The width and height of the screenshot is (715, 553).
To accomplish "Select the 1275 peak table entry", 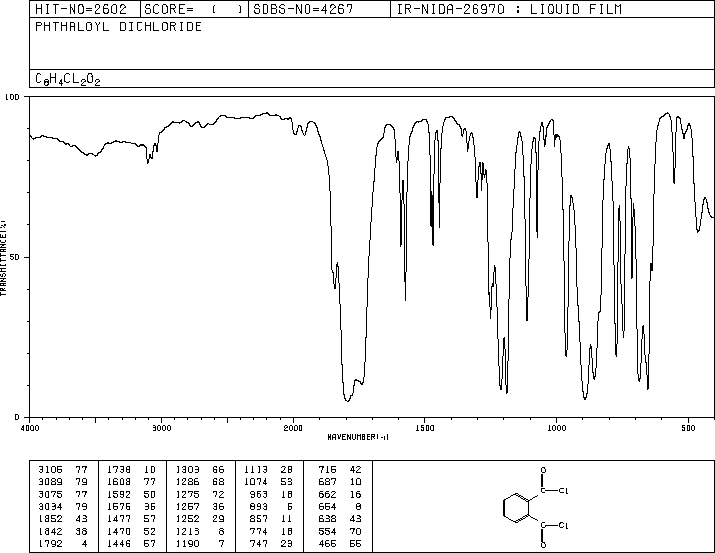I will click(x=200, y=494).
